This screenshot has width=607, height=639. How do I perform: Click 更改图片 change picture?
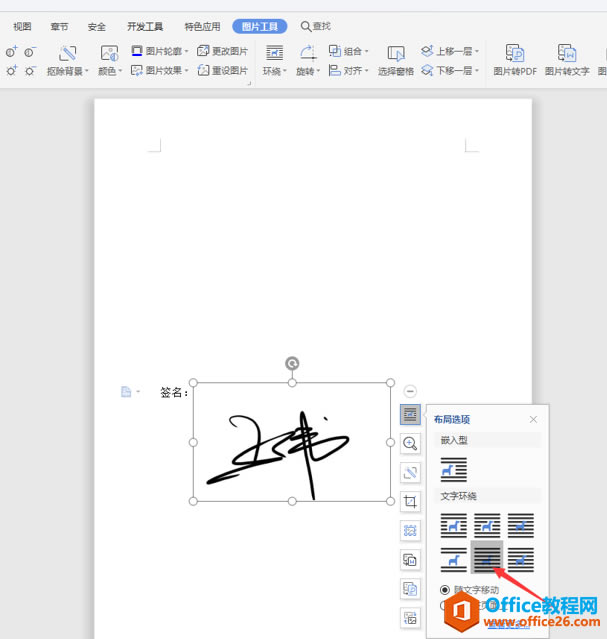pyautogui.click(x=222, y=51)
